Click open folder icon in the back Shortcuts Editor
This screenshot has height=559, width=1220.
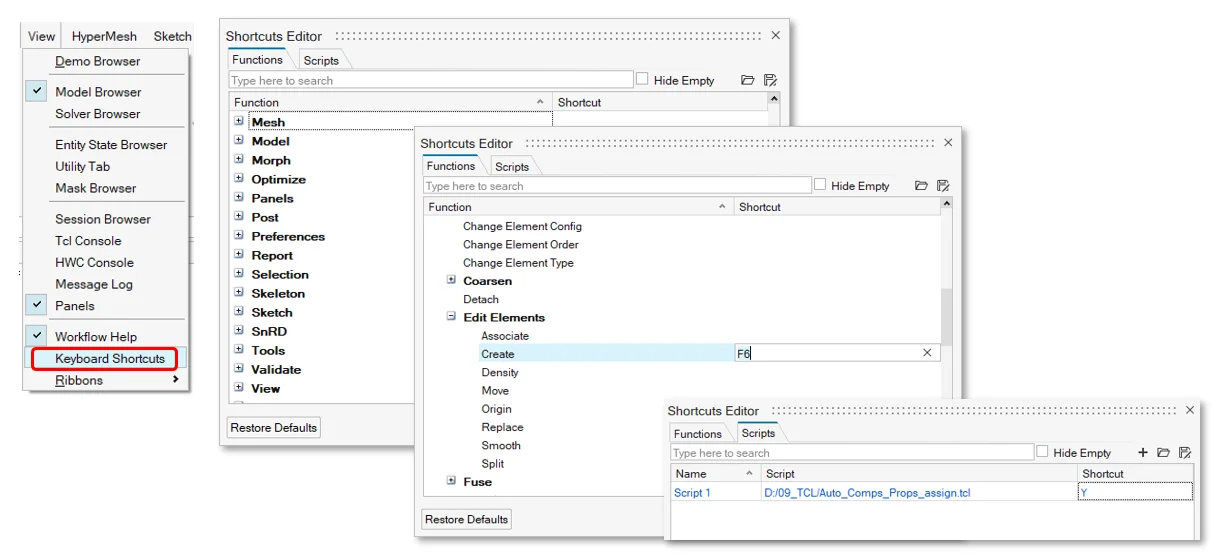[x=748, y=80]
